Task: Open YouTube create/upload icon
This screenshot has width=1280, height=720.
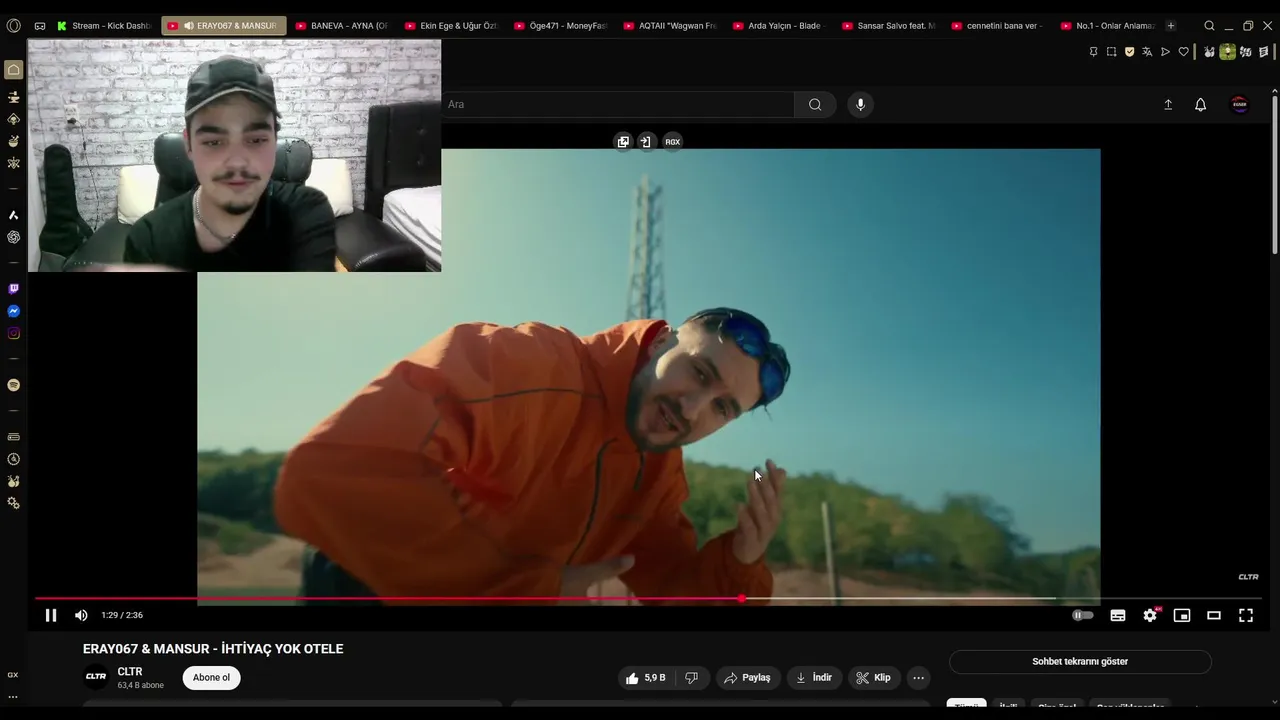Action: [x=1168, y=104]
